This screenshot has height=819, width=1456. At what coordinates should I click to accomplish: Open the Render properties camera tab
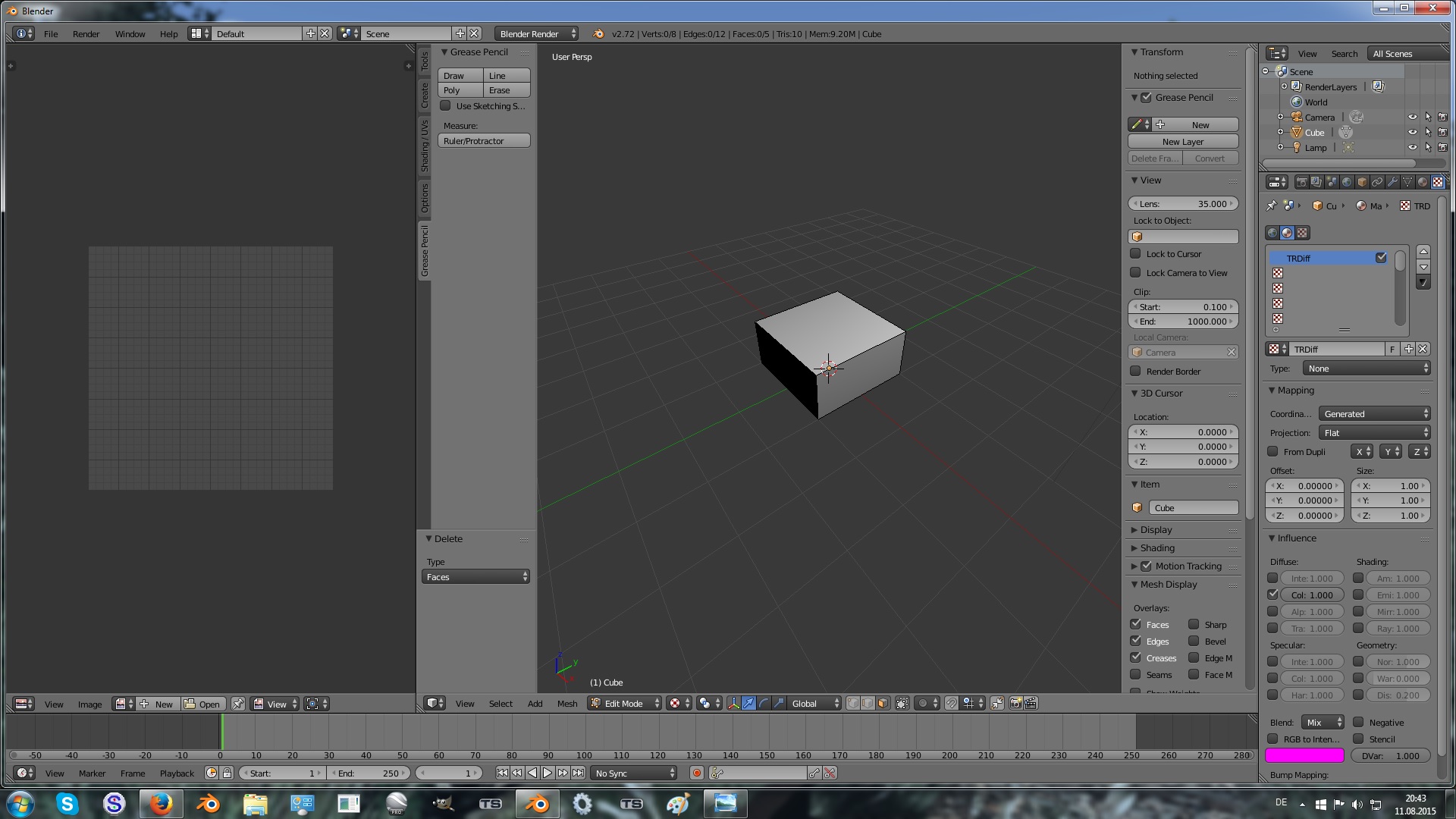click(1301, 182)
